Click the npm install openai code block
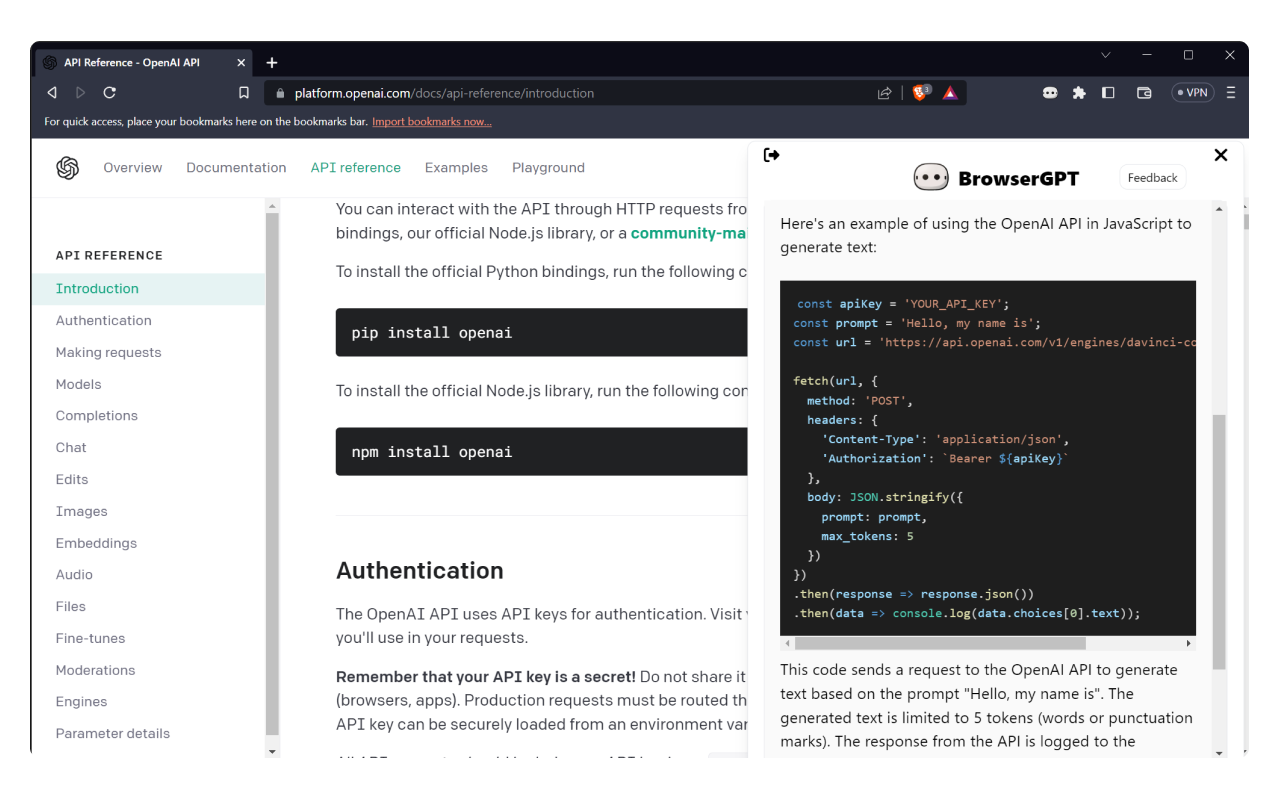The image size is (1280, 800). coord(542,452)
